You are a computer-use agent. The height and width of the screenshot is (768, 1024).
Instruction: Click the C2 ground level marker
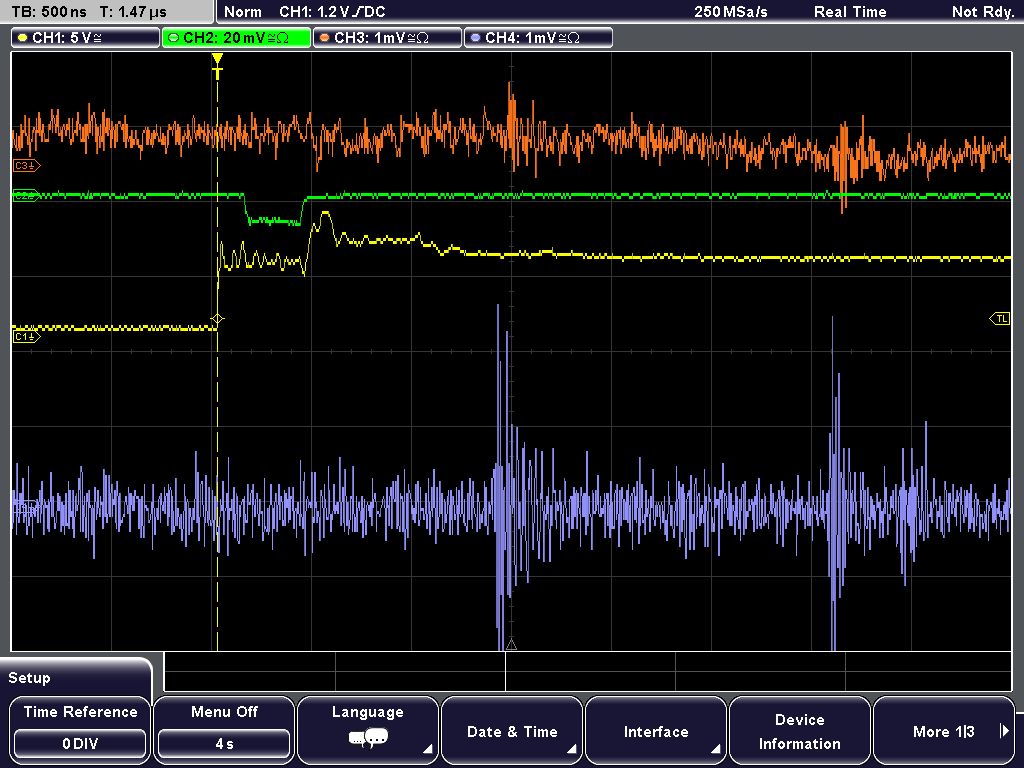pos(26,195)
